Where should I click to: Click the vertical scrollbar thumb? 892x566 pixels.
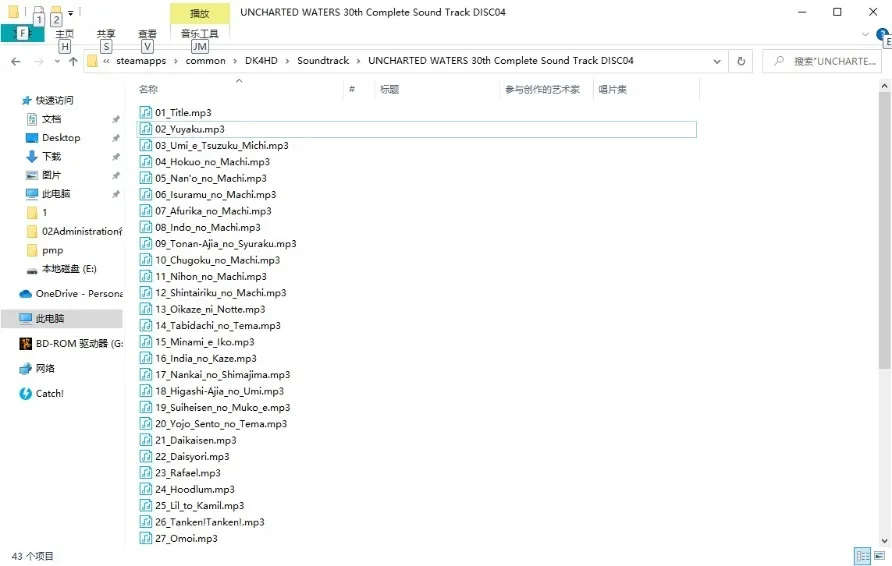pos(884,230)
